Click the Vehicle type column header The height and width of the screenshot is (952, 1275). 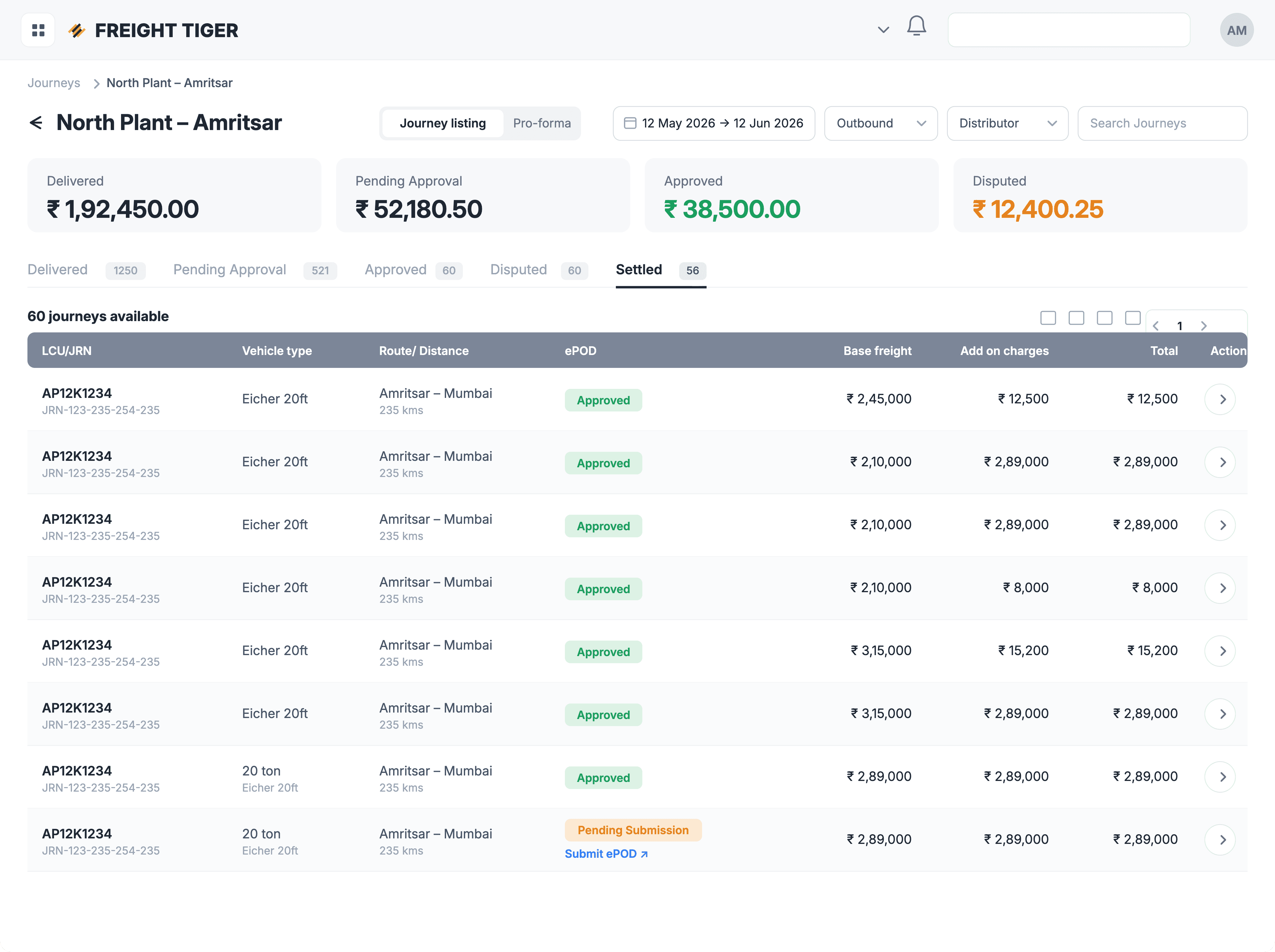point(277,351)
